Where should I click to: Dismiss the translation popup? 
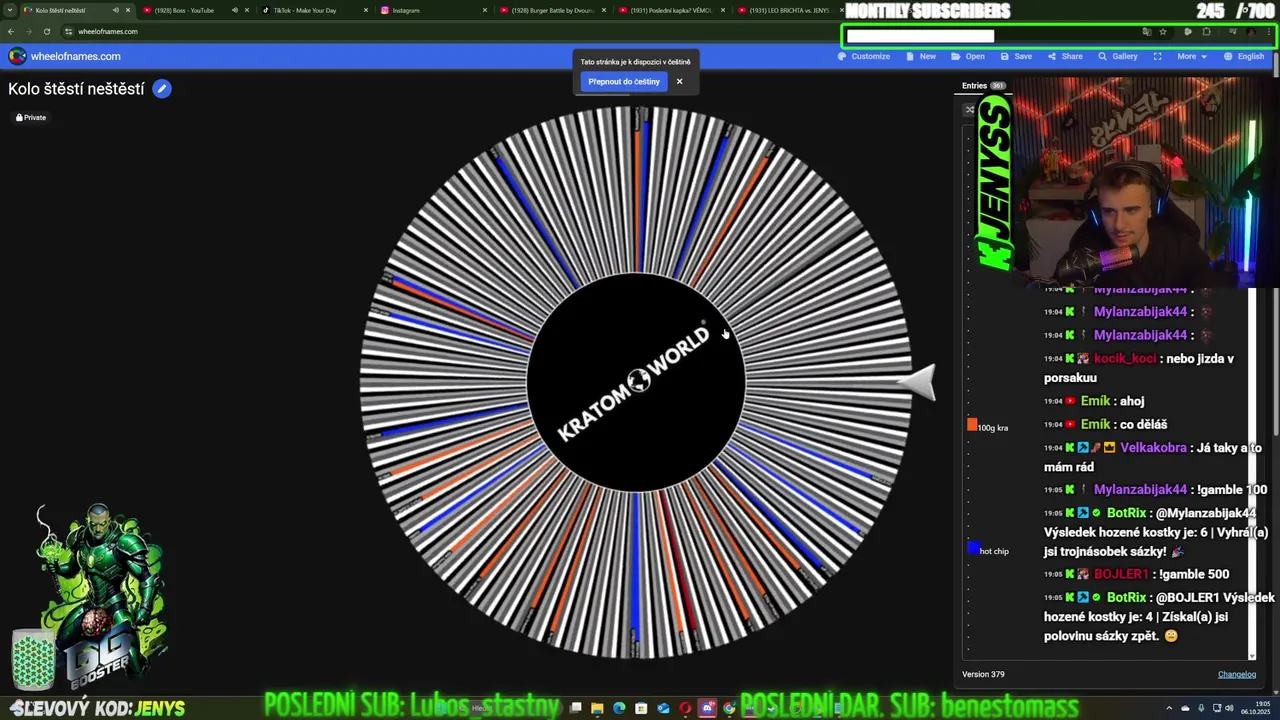point(679,82)
